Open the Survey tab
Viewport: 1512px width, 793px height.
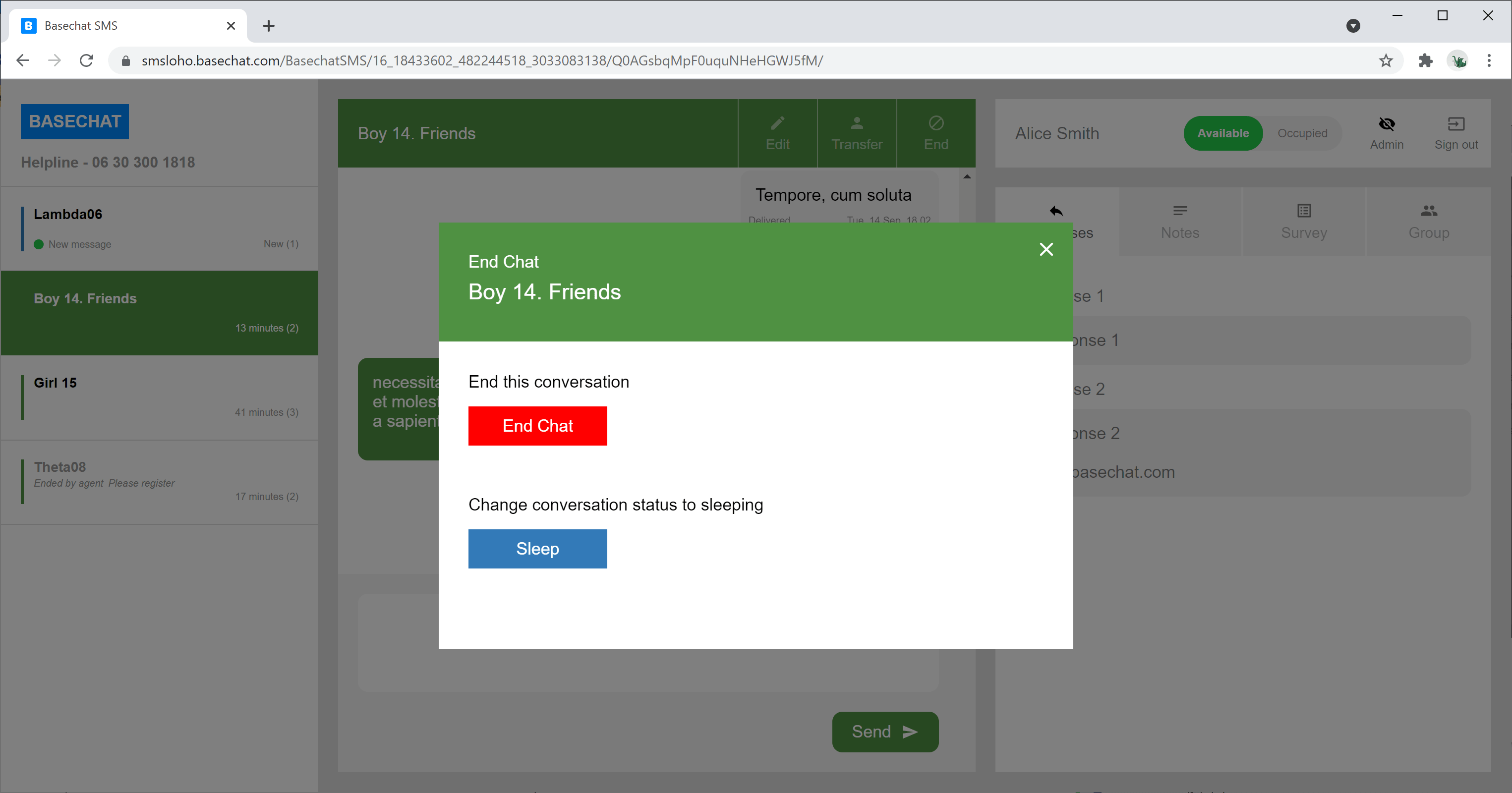[x=1304, y=222]
